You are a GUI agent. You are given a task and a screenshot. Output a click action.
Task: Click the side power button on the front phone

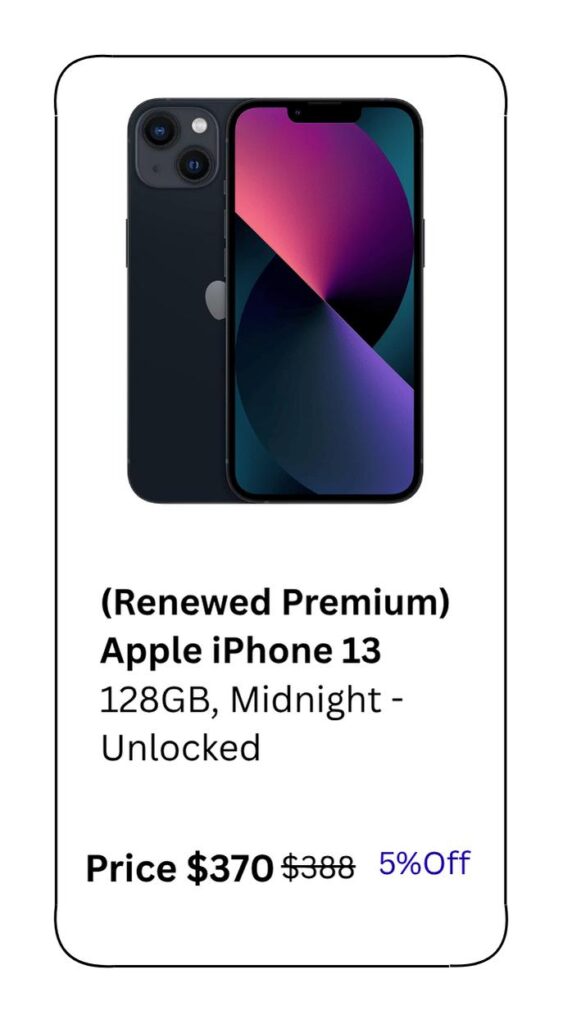423,243
